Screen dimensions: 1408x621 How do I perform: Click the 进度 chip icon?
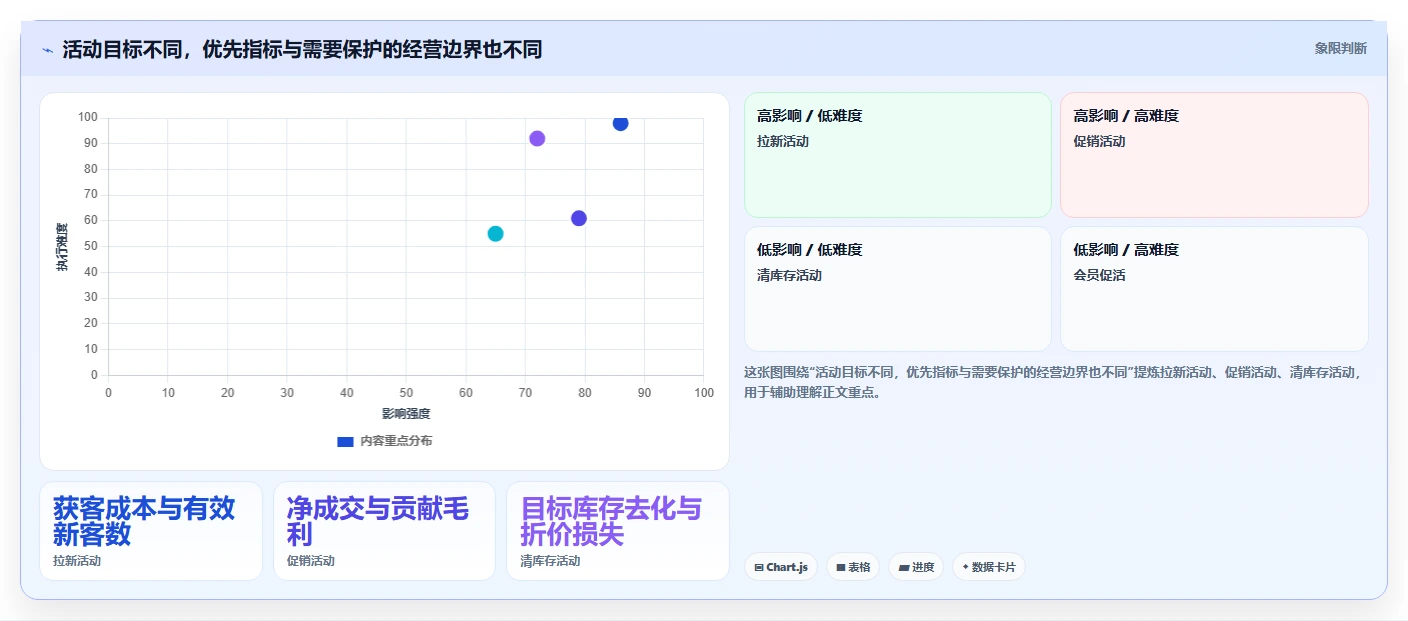(x=904, y=568)
